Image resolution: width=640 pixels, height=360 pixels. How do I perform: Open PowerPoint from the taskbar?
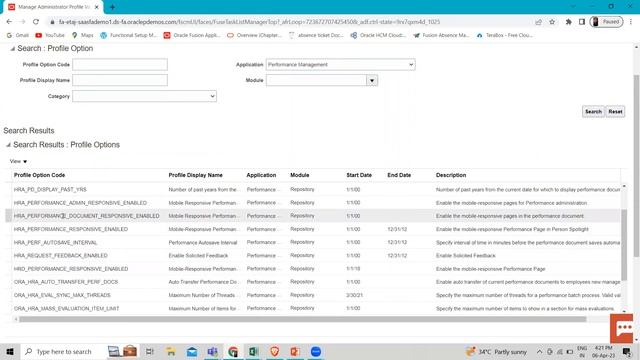(x=295, y=351)
